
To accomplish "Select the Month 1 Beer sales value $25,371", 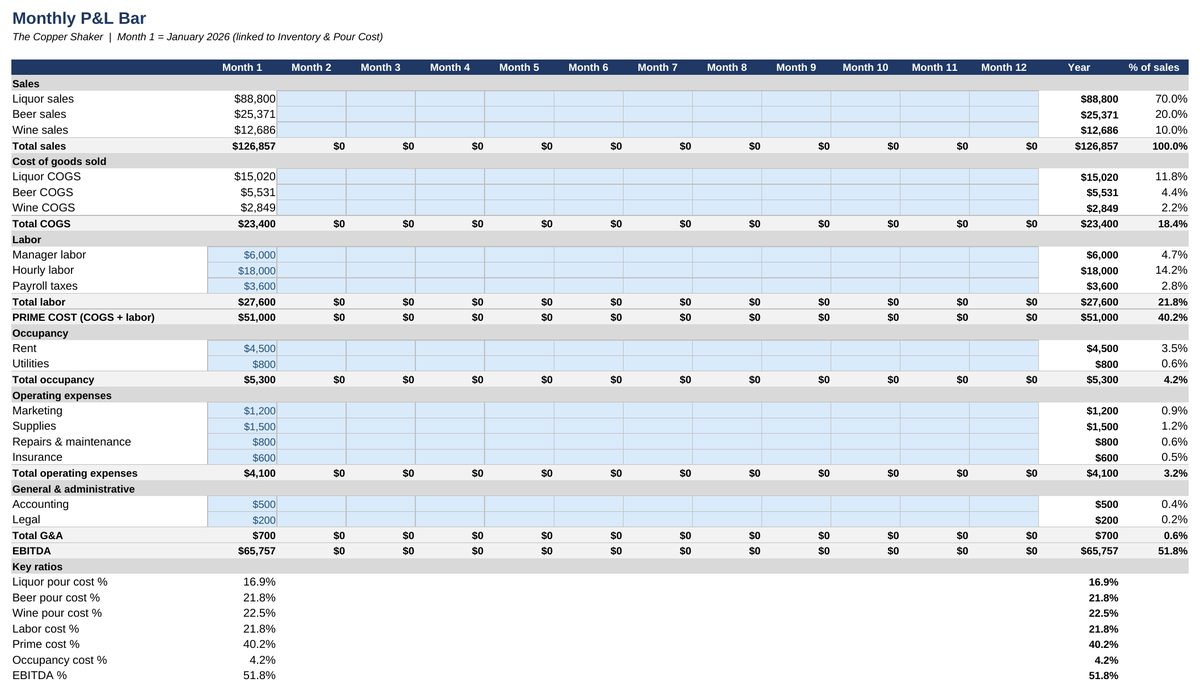I will tap(242, 115).
